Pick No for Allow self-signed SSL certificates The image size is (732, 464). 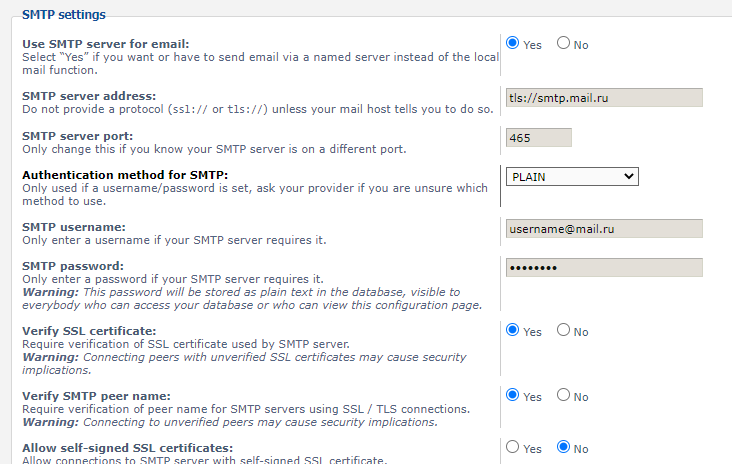[563, 448]
